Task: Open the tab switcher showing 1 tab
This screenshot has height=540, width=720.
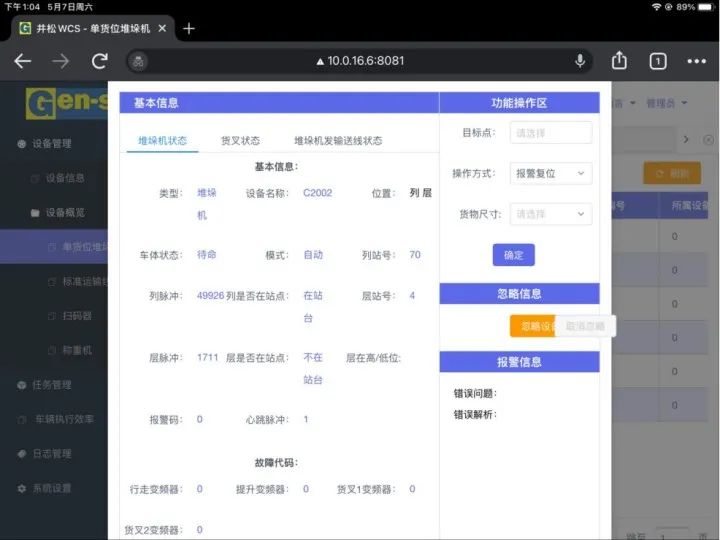Action: (657, 61)
